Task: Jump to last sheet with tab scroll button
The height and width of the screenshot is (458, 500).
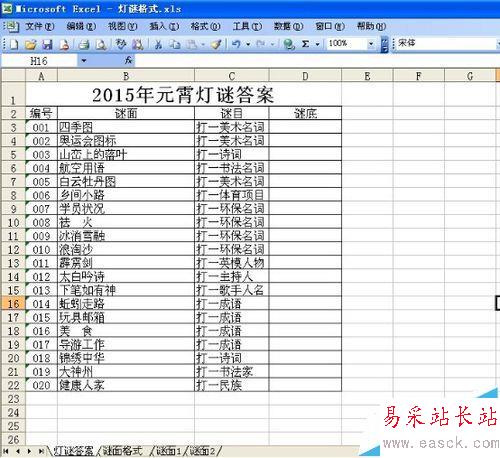Action: click(x=41, y=451)
